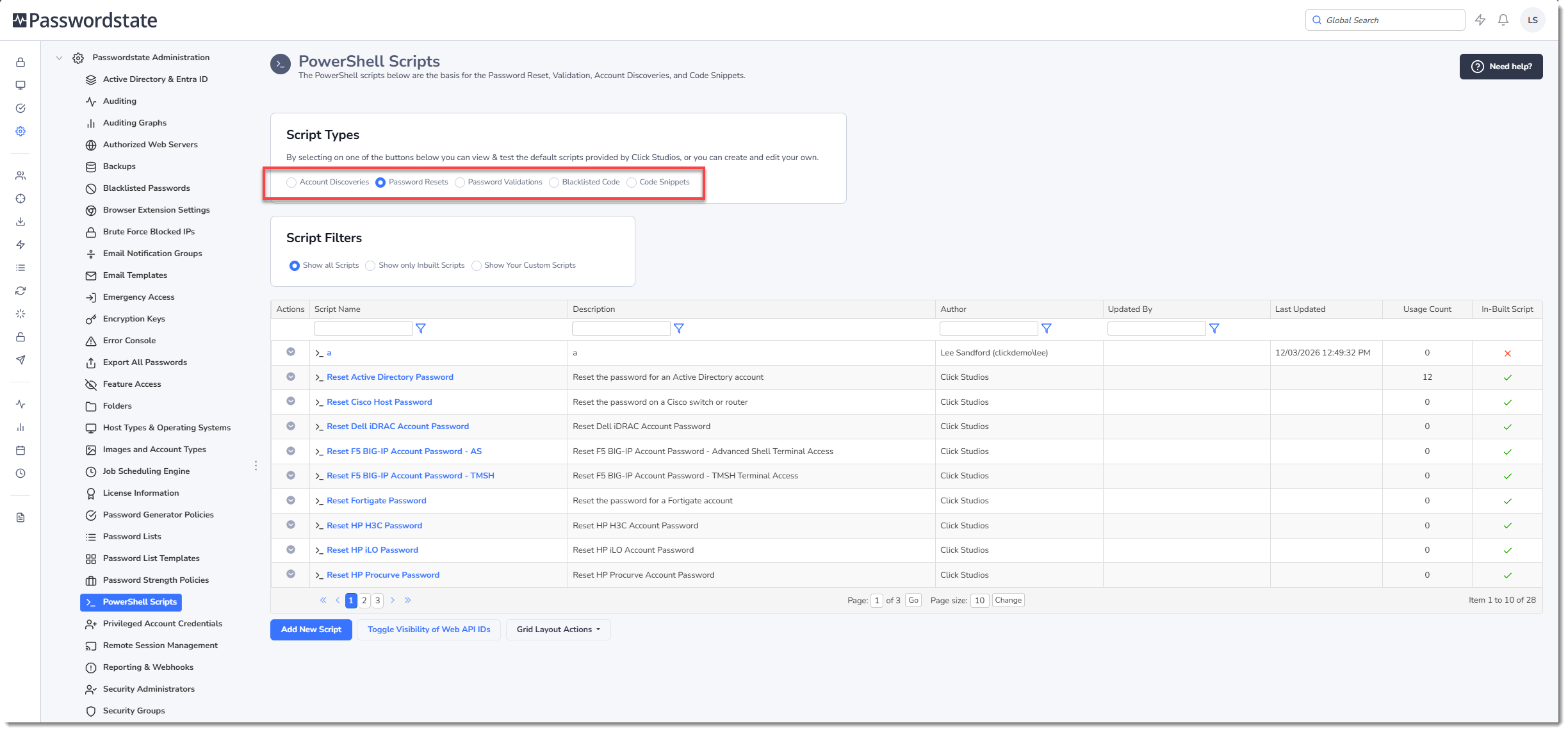Open the lightning bolt icon in top bar
Screen dimensions: 1568x732
[1480, 20]
